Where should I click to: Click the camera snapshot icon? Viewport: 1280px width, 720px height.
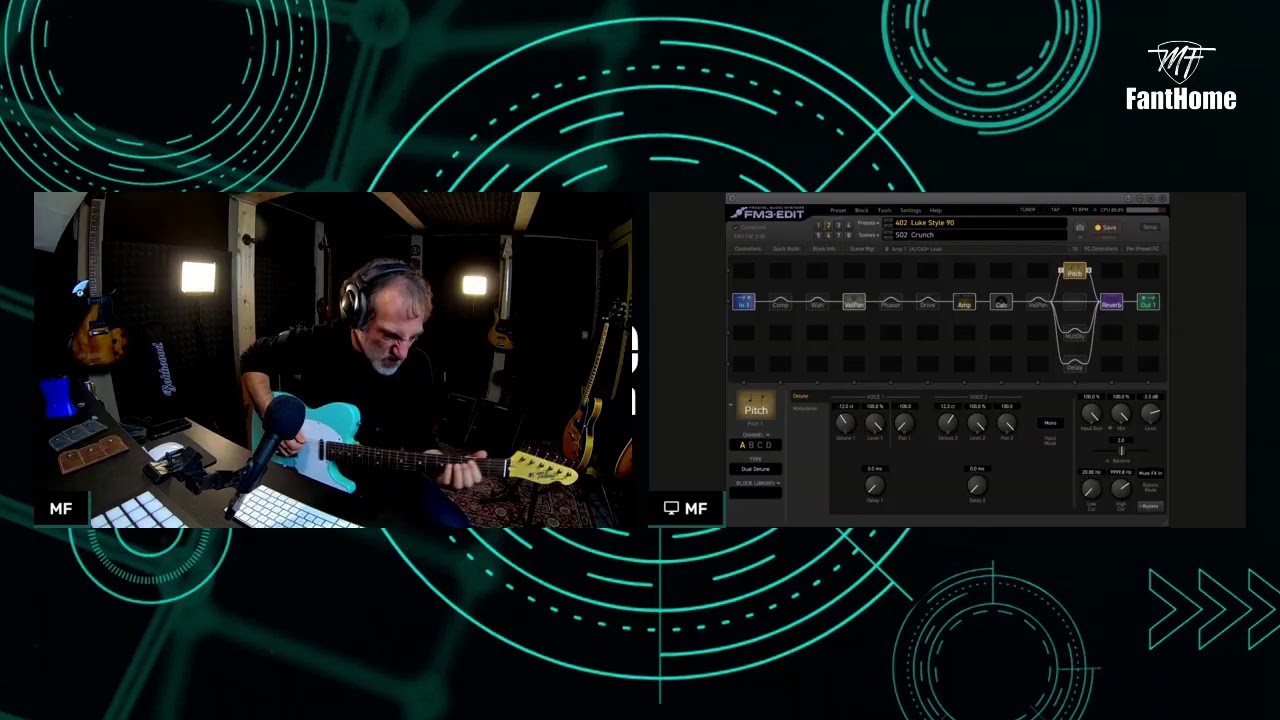tap(1079, 228)
